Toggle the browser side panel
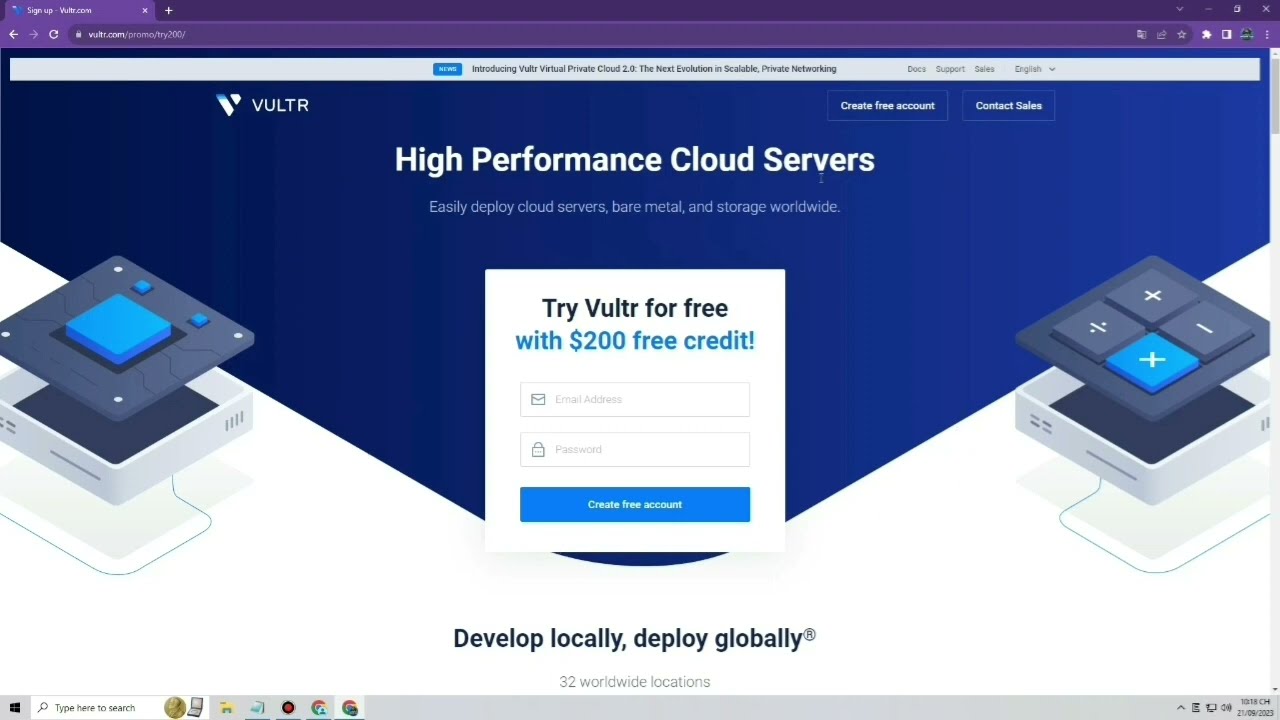Viewport: 1280px width, 720px height. (1226, 34)
